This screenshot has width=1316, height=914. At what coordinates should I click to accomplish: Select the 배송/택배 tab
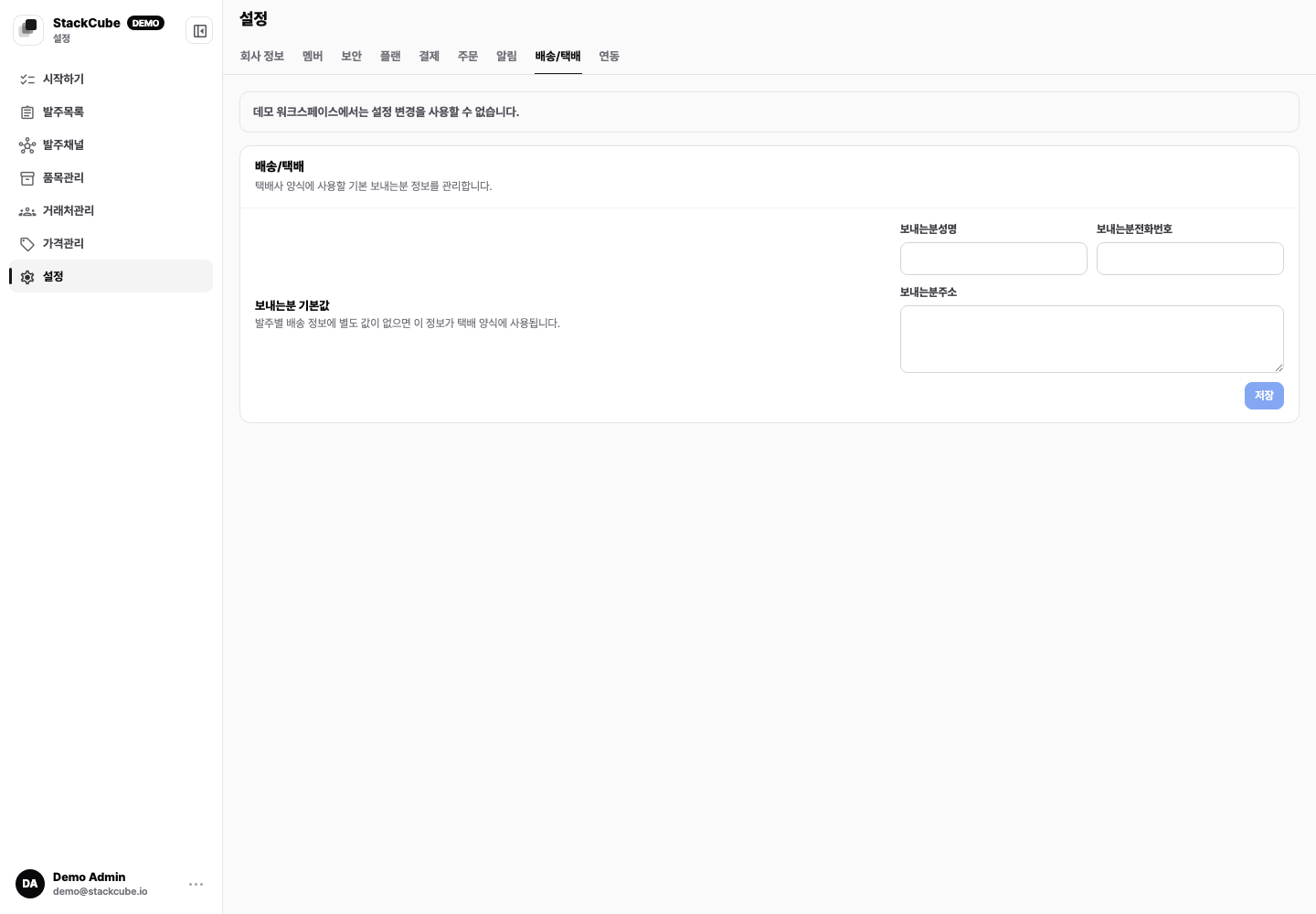(558, 56)
